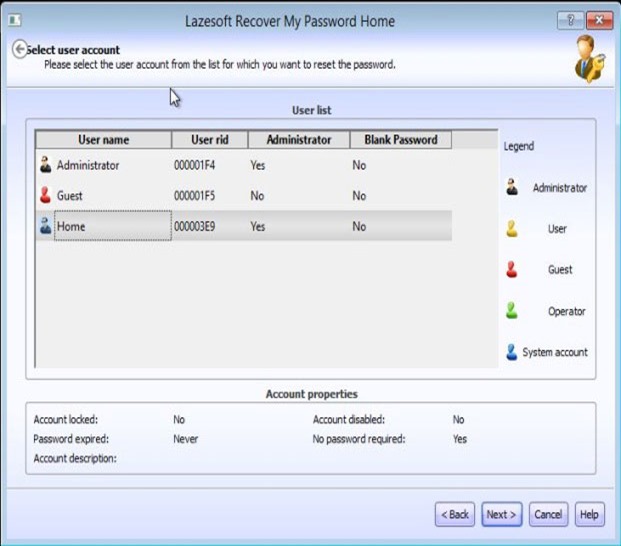Click the green Operator icon in the legend
Image resolution: width=621 pixels, height=546 pixels.
click(512, 310)
